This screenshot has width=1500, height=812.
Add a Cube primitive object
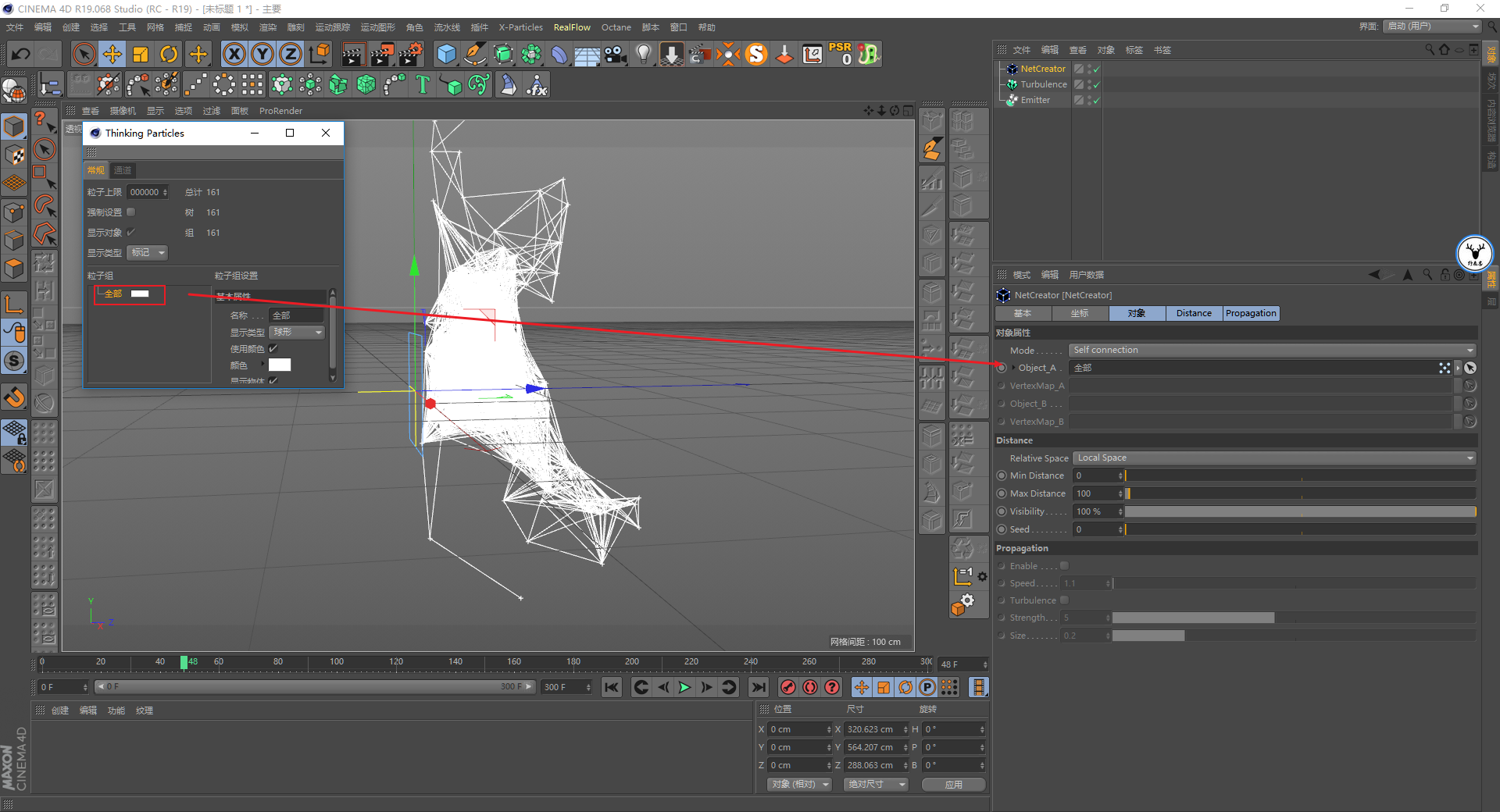[x=446, y=54]
